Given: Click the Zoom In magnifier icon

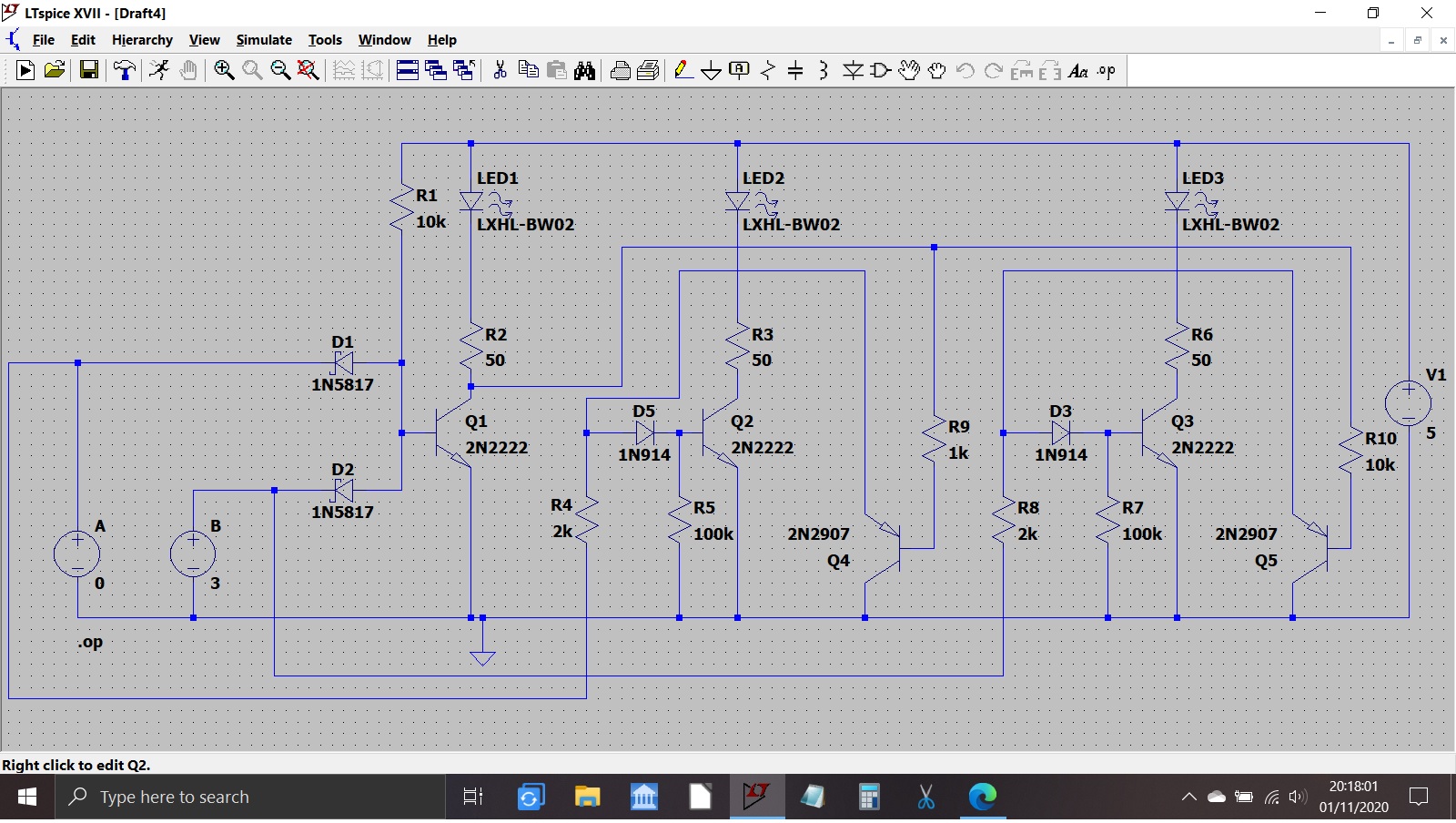Looking at the screenshot, I should coord(224,70).
